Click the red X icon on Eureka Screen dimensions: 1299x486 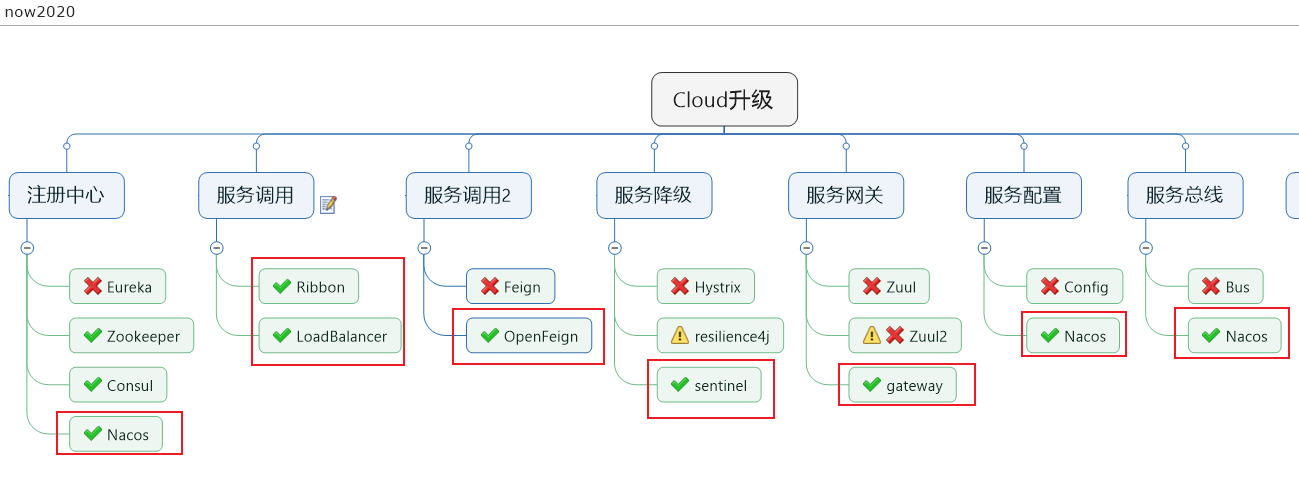93,287
